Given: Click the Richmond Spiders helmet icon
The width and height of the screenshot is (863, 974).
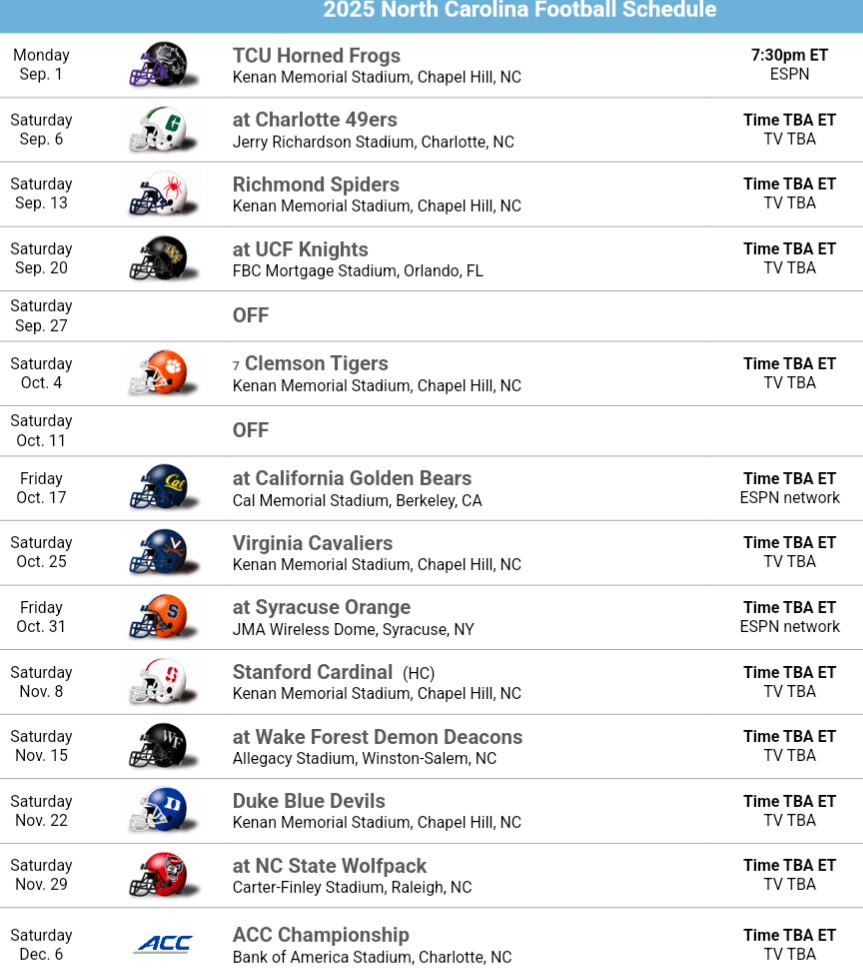Looking at the screenshot, I should (158, 194).
